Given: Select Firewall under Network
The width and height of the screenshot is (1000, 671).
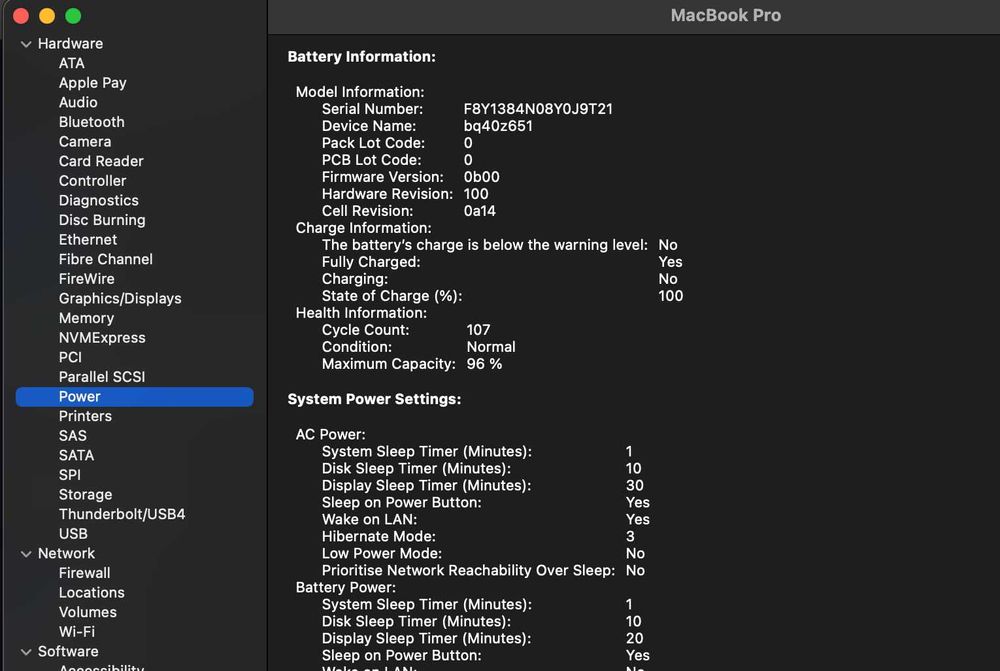Looking at the screenshot, I should point(84,573).
